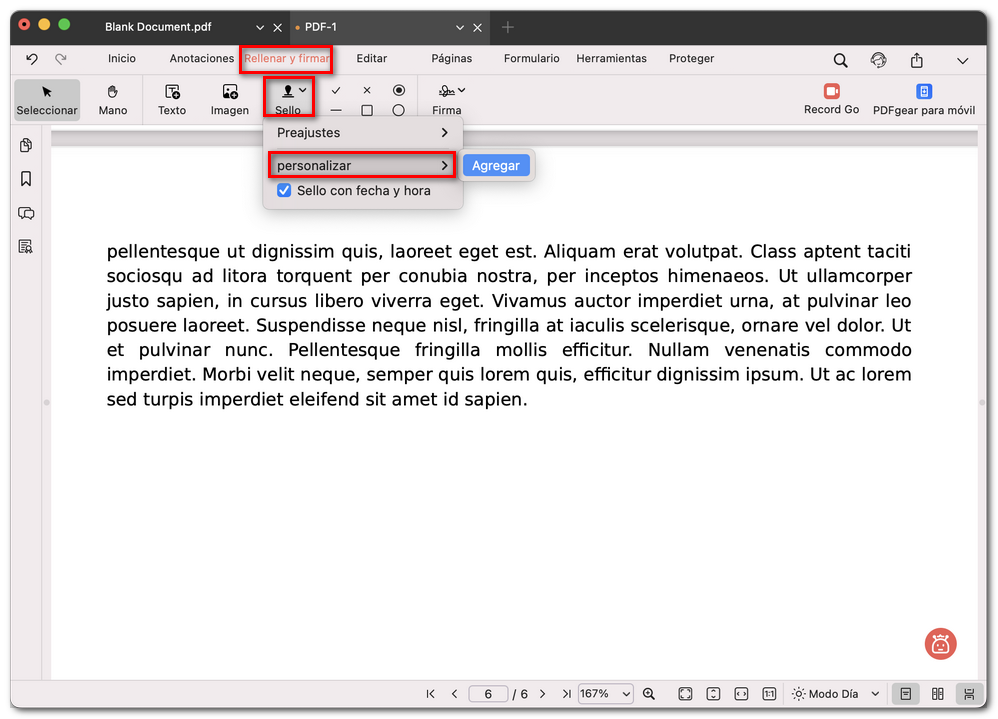The height and width of the screenshot is (719, 998).
Task: Select the filled radio button form tool
Action: pos(399,90)
